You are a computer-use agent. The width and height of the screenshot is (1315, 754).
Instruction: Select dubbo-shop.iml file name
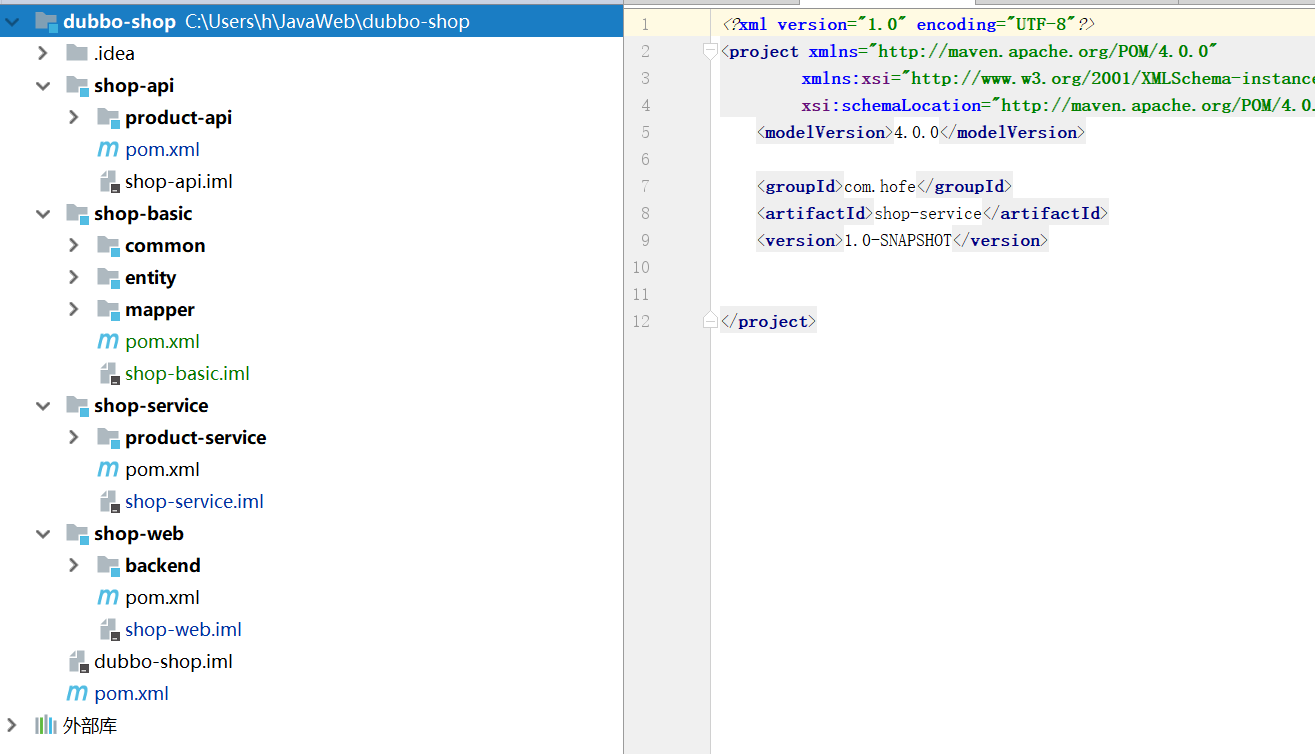[x=163, y=661]
